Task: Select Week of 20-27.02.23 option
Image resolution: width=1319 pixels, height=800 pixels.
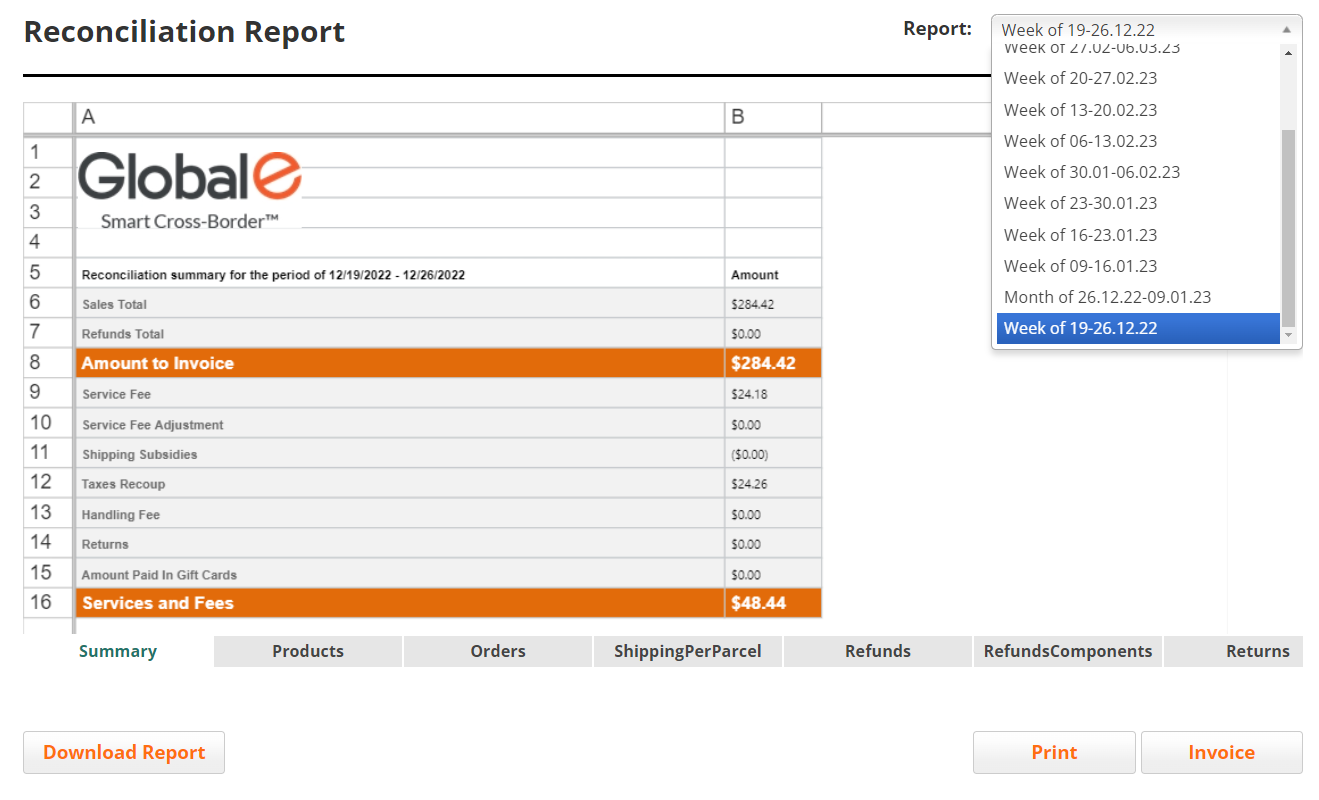Action: (x=1138, y=78)
